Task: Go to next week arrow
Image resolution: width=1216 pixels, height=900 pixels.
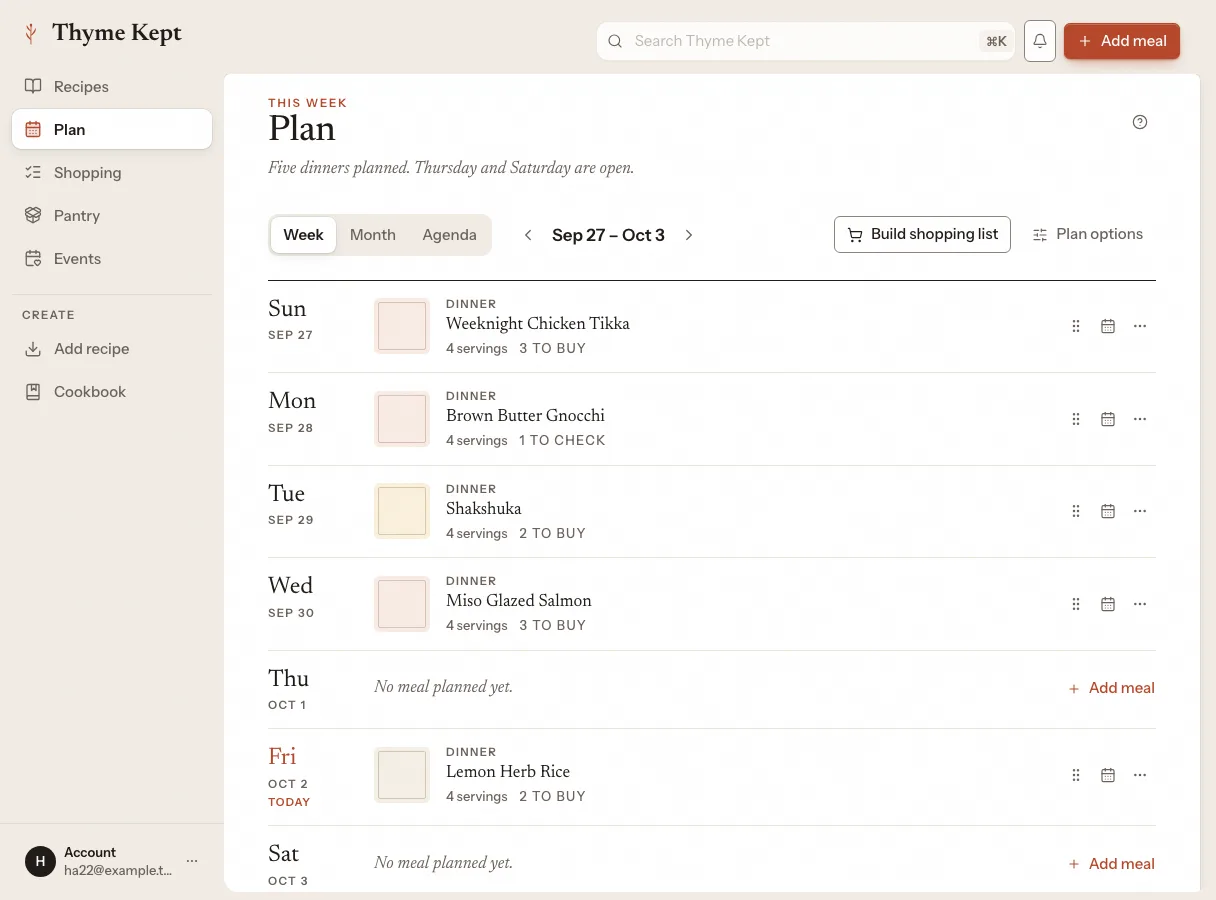Action: coord(689,235)
